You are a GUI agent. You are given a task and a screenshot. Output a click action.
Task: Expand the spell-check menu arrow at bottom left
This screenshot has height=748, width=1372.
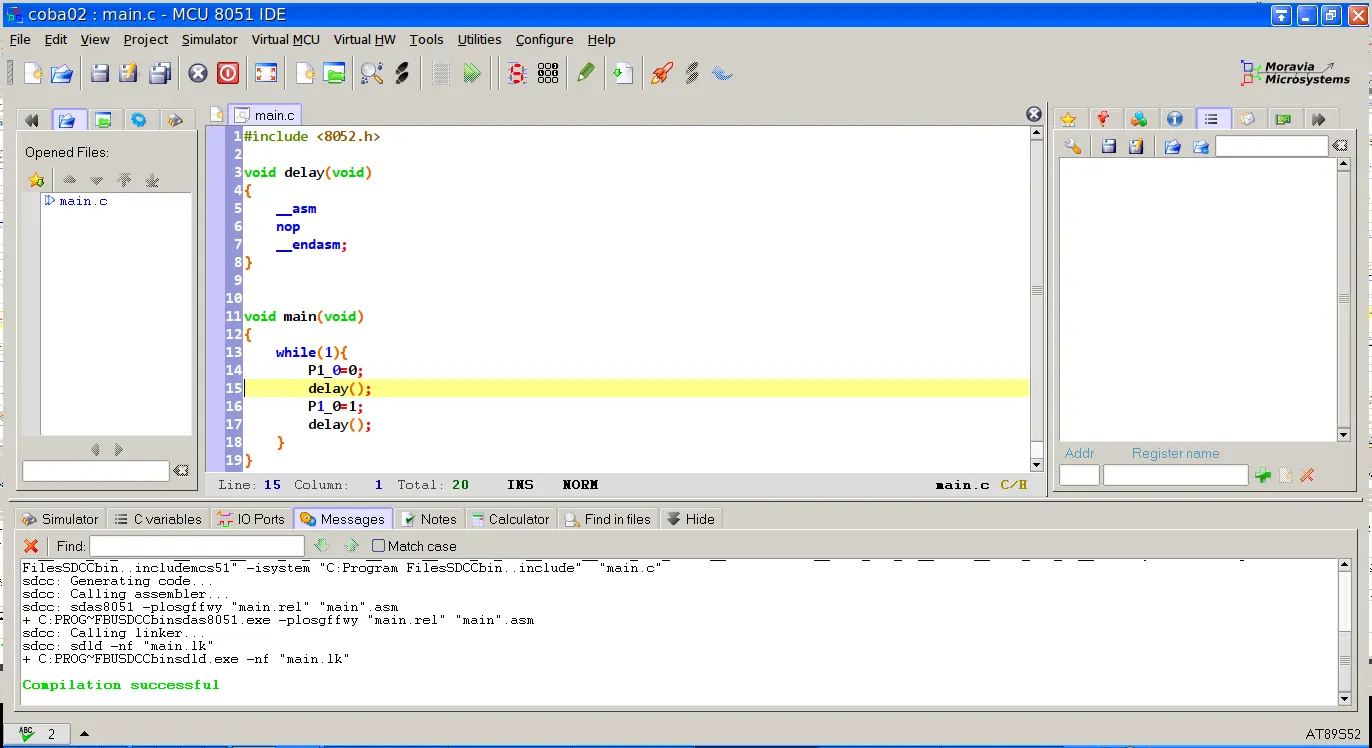click(x=84, y=734)
